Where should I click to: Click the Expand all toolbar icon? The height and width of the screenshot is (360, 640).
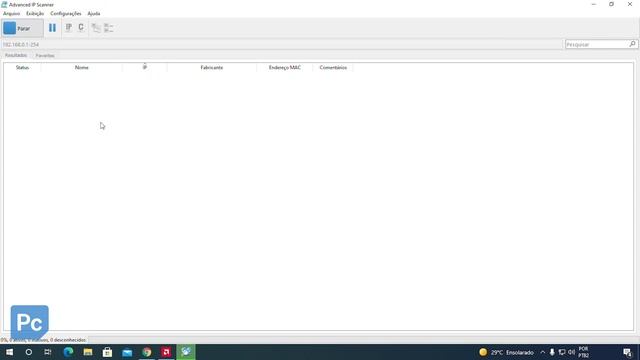click(x=96, y=28)
